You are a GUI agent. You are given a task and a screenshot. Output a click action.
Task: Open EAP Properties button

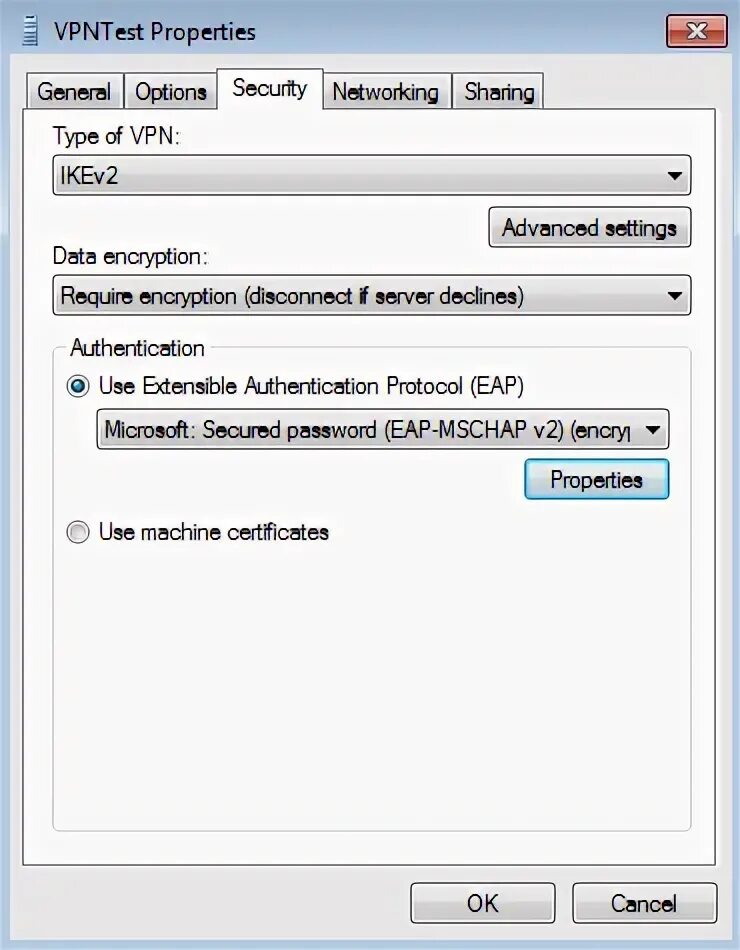[596, 480]
